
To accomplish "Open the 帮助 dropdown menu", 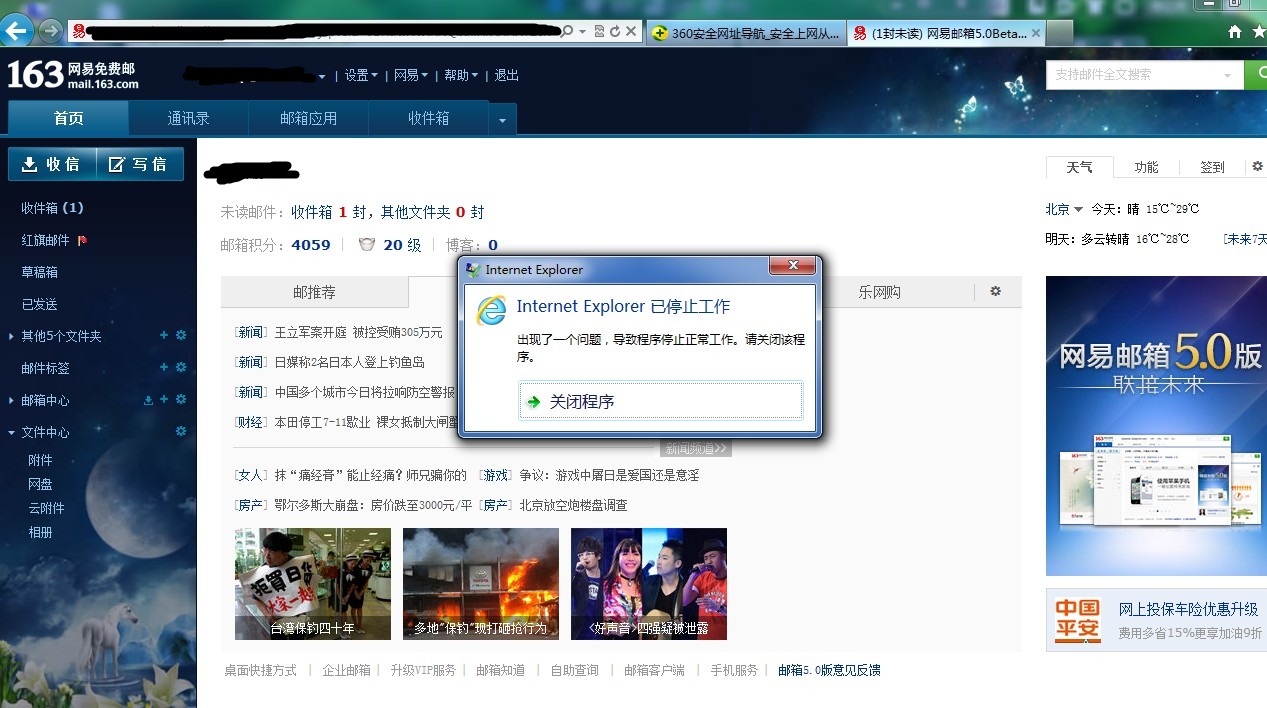I will point(460,75).
